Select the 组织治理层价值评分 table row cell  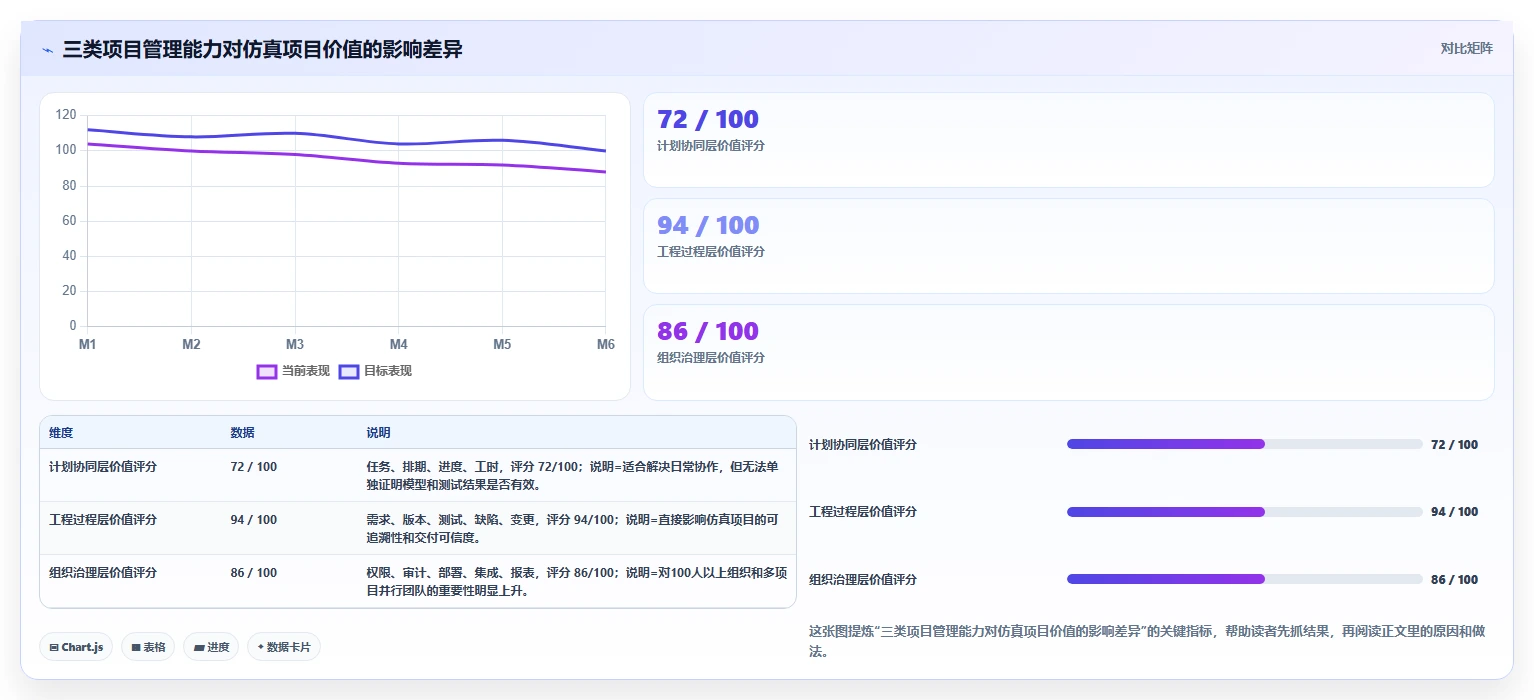coord(103,573)
